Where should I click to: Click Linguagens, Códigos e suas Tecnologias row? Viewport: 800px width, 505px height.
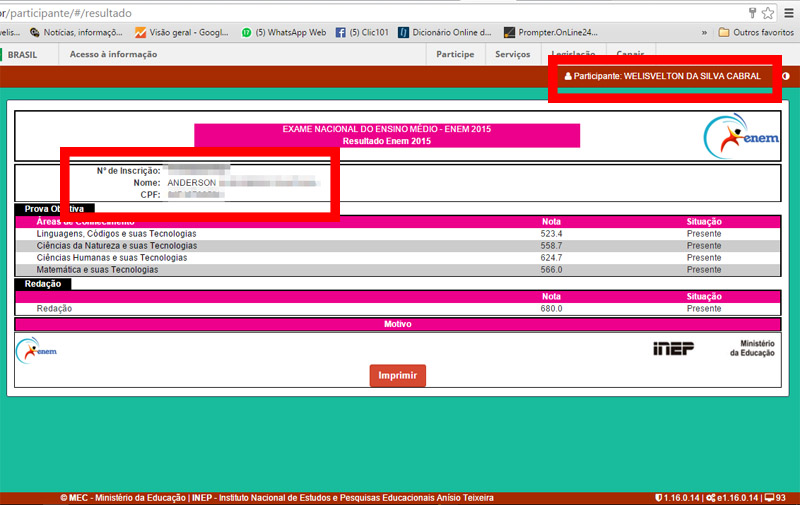click(x=398, y=234)
